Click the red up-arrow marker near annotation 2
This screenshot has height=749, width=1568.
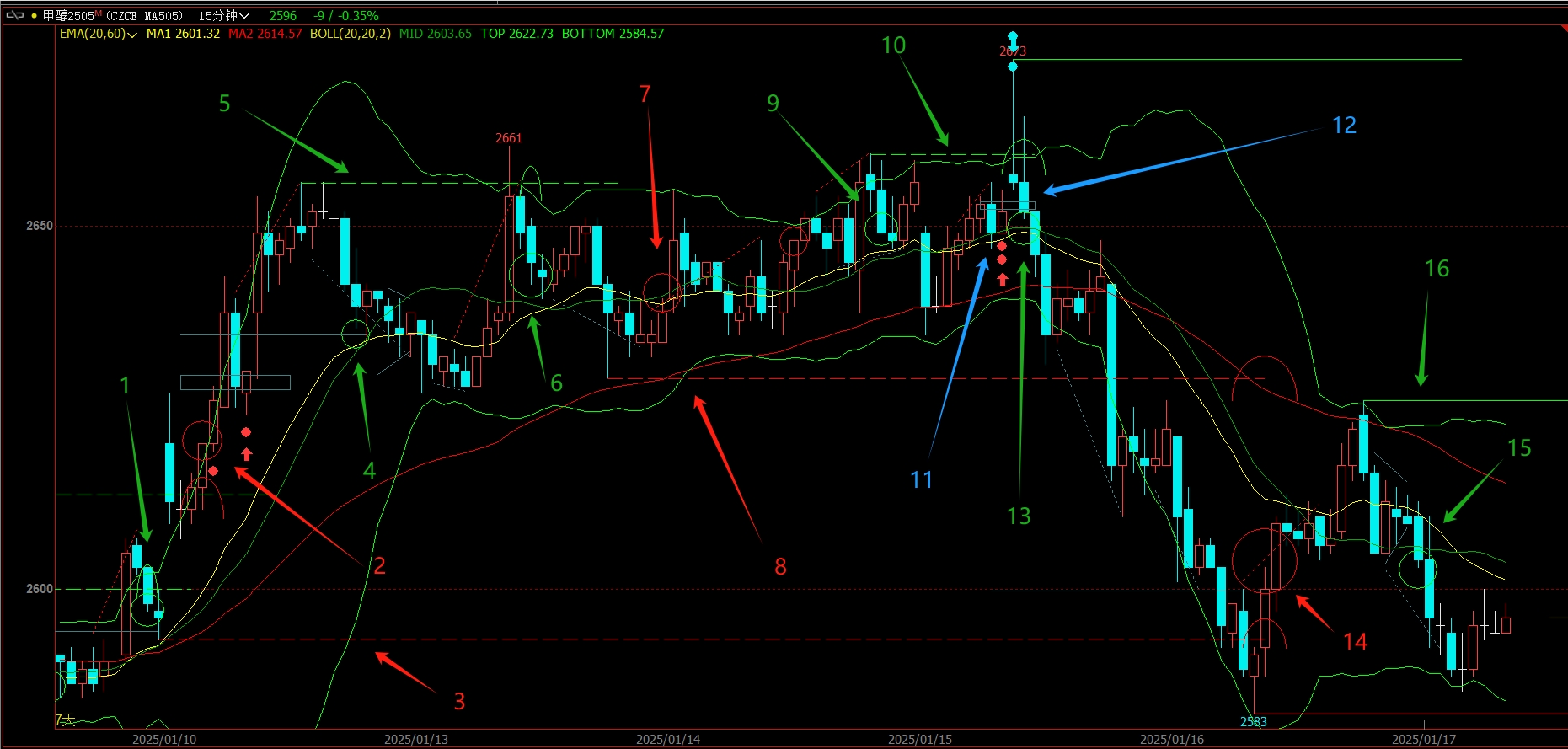point(246,454)
